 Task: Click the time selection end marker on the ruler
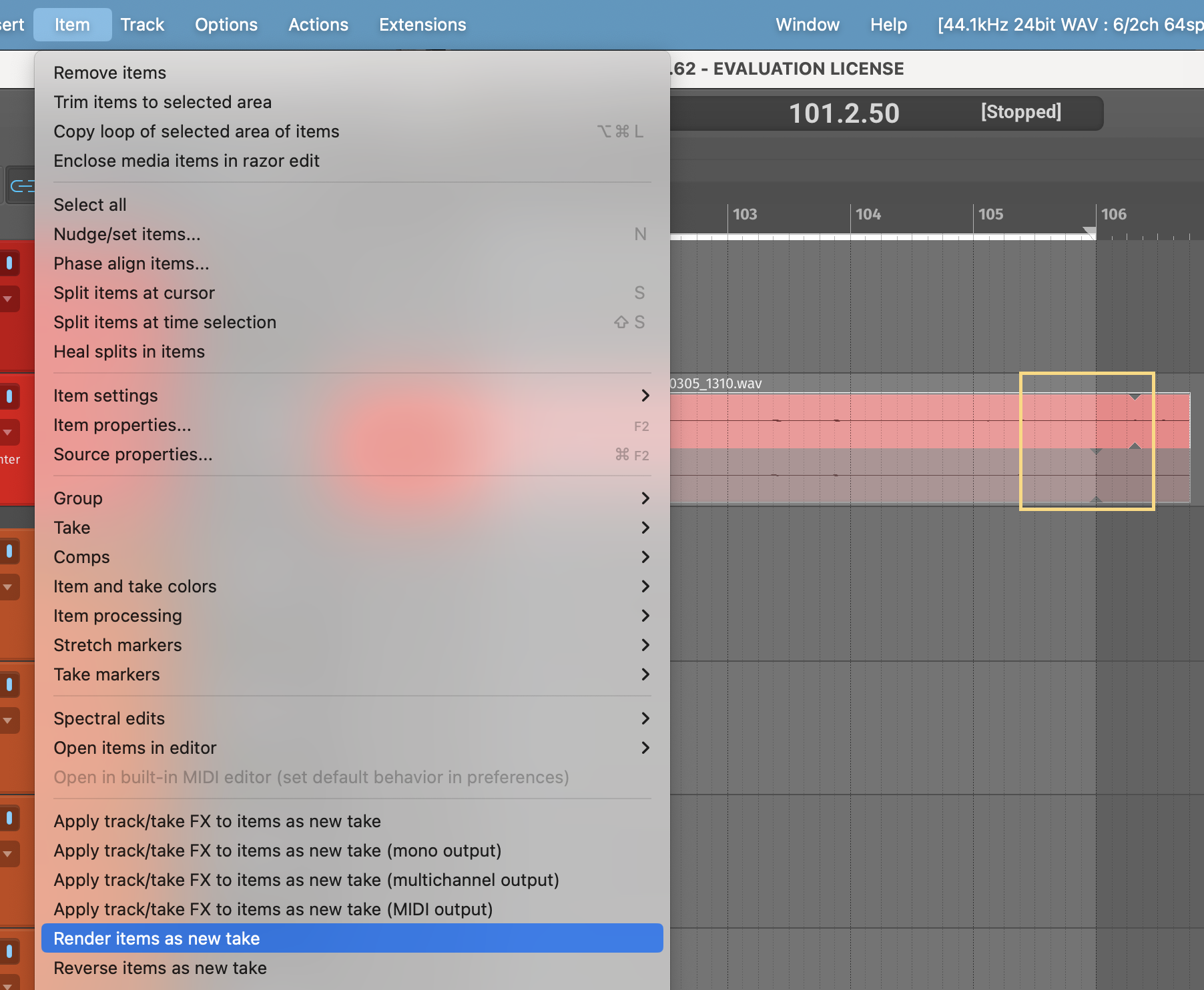(1089, 232)
